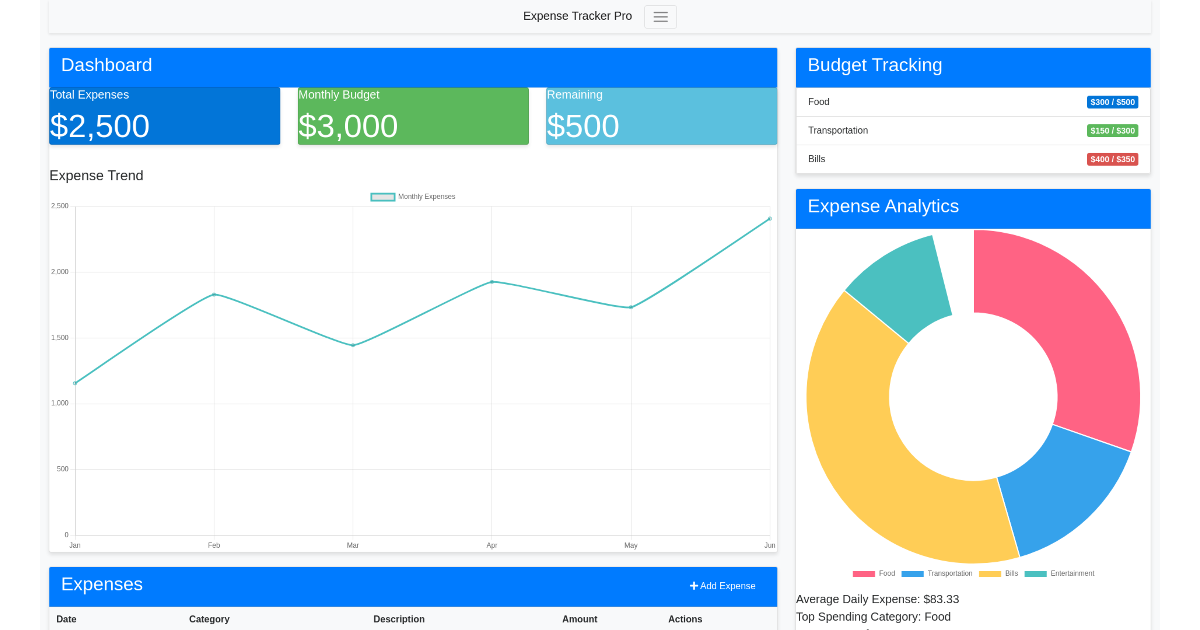Click the green $150 / $300 Transportation badge
The width and height of the screenshot is (1200, 630).
[x=1112, y=130]
